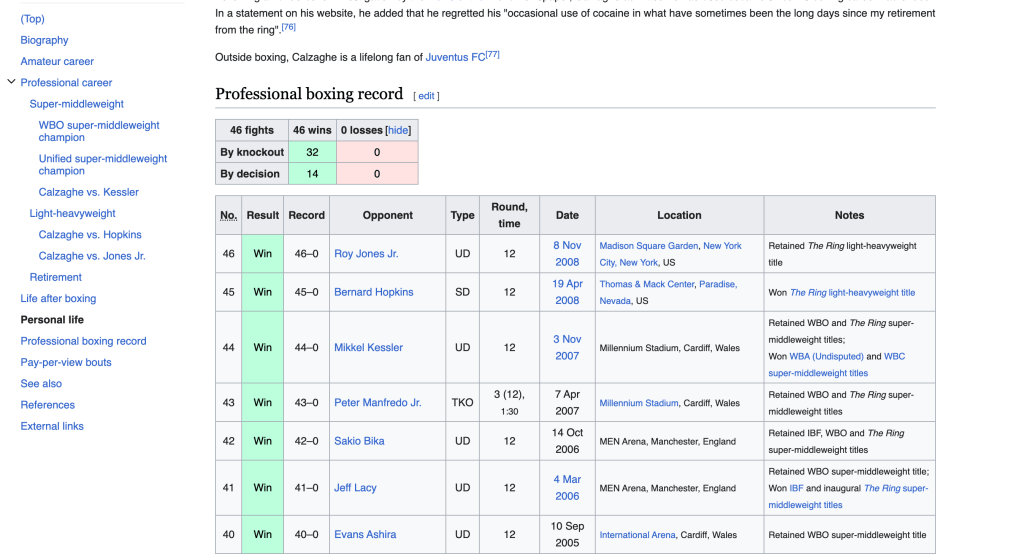Edit the Professional boxing record section

426,96
